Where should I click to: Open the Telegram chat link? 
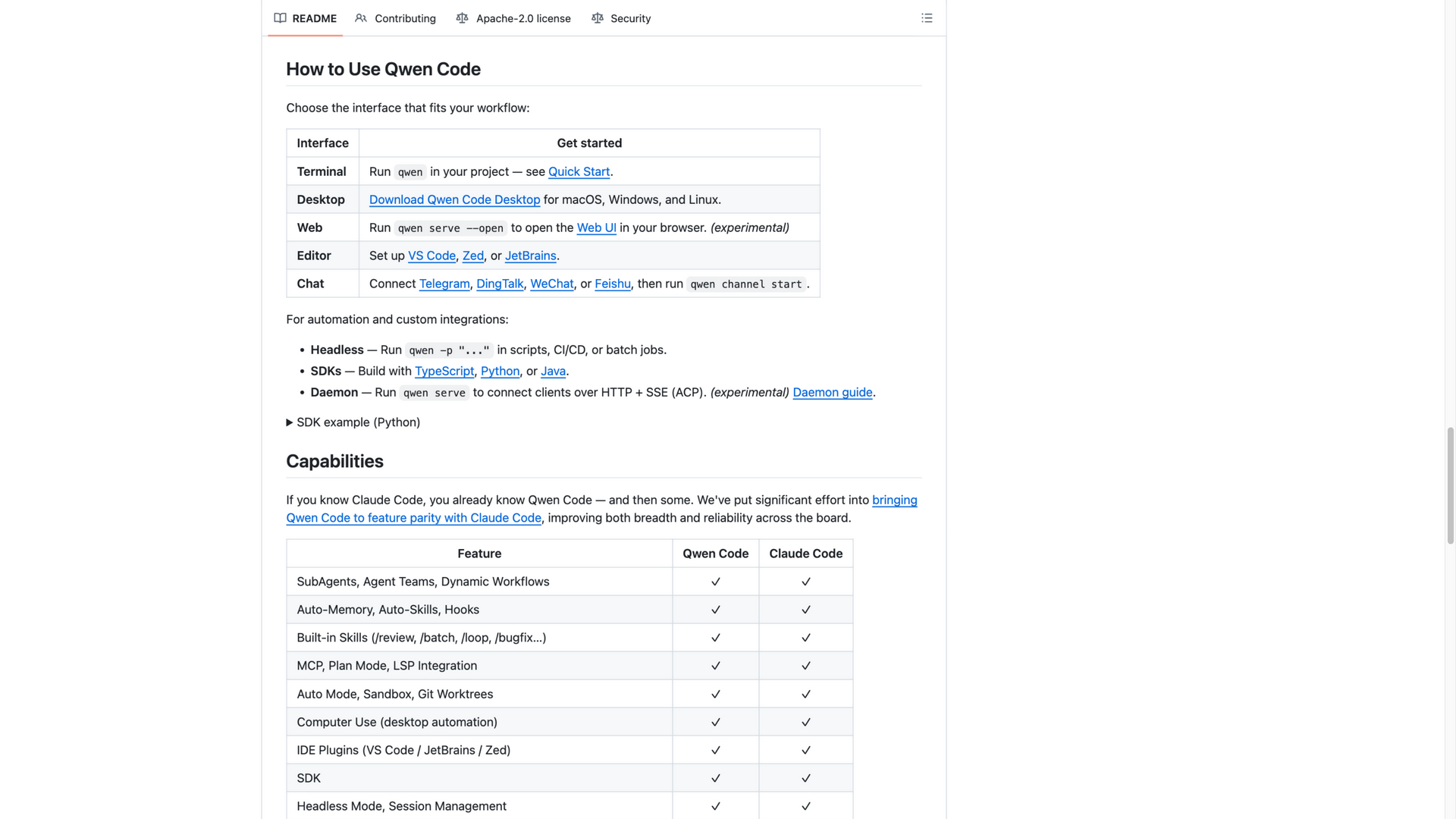click(444, 284)
